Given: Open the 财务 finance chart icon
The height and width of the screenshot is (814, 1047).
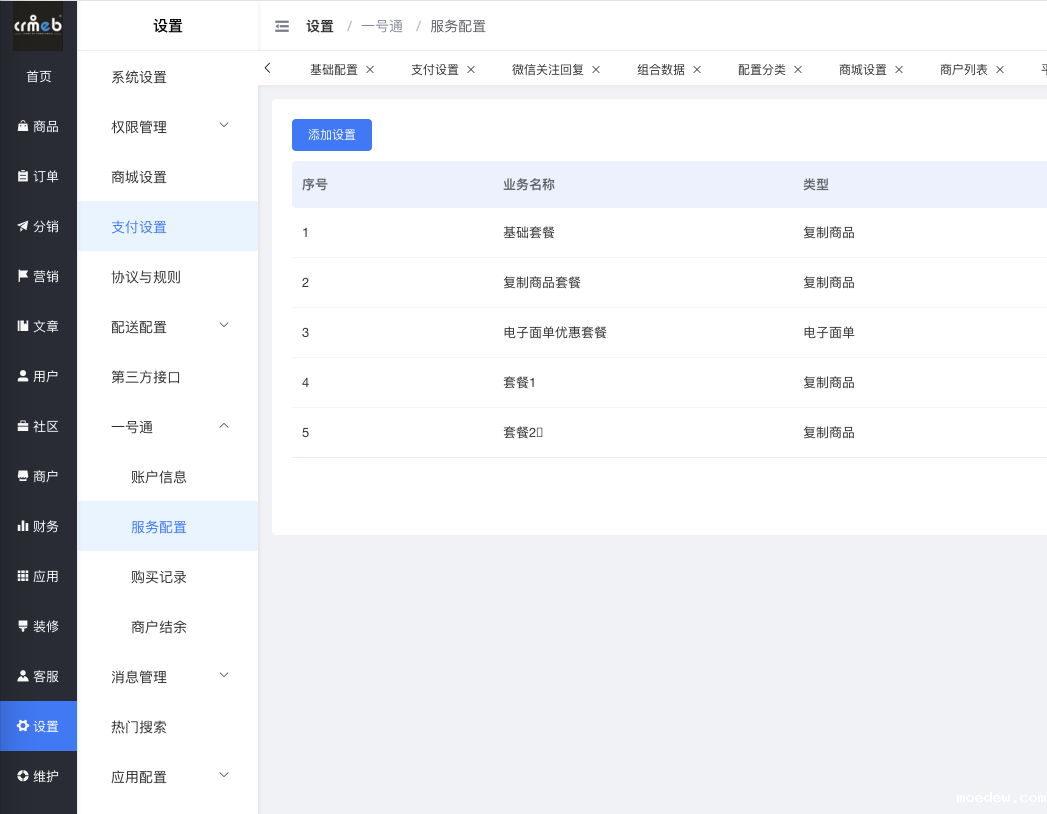Looking at the screenshot, I should click(x=23, y=526).
